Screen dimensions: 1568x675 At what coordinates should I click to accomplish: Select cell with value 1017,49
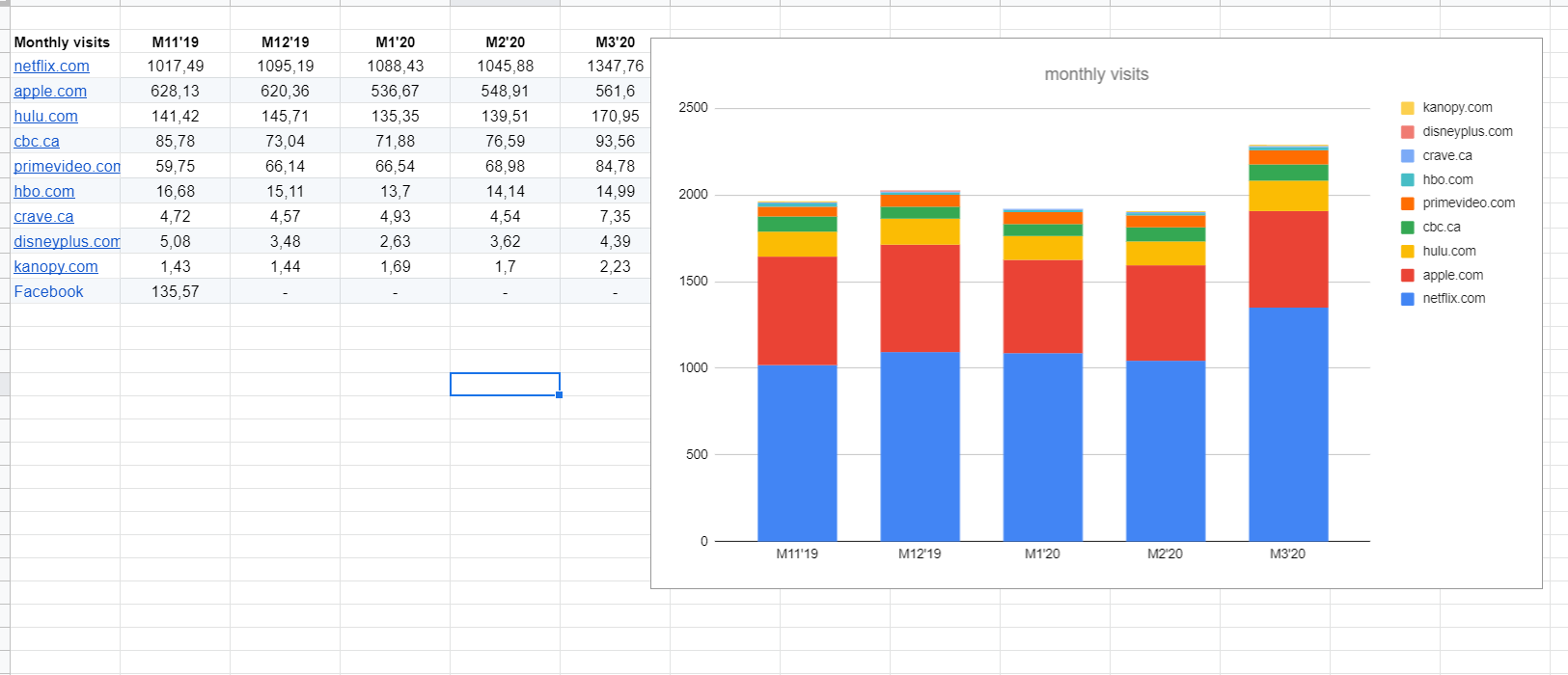(x=176, y=66)
